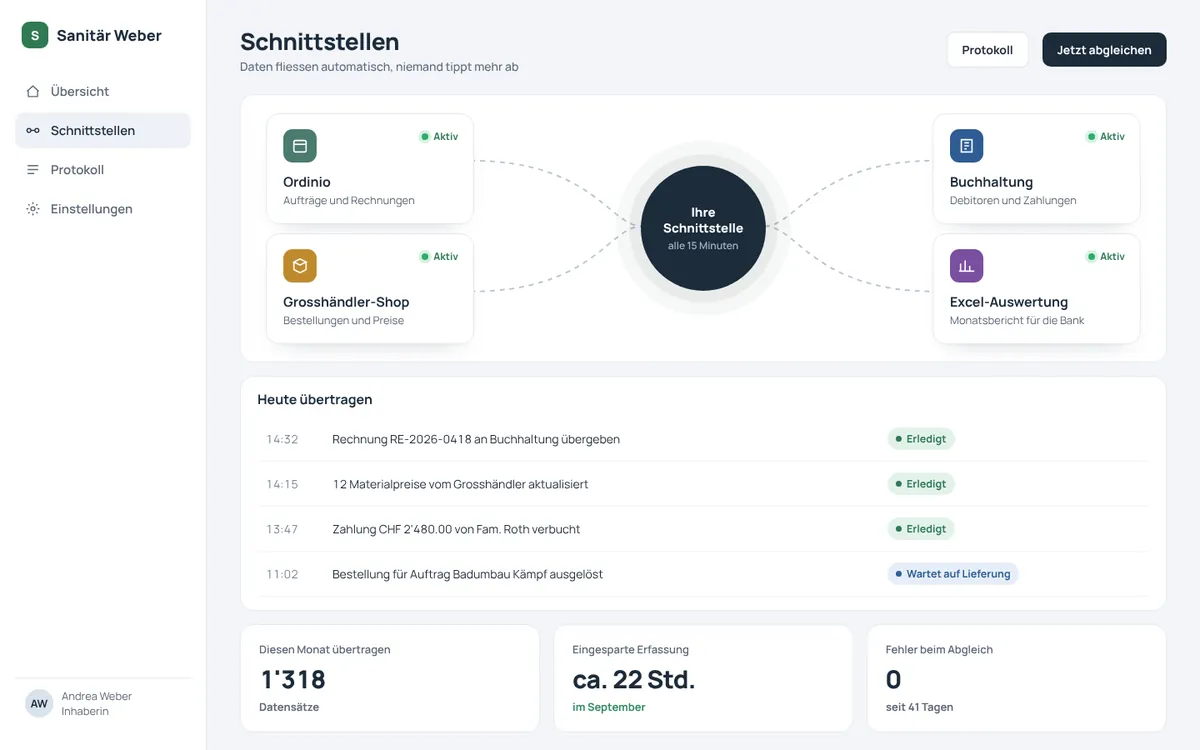Viewport: 1200px width, 750px height.
Task: Click the Andrea Weber name in the sidebar
Action: tap(97, 696)
